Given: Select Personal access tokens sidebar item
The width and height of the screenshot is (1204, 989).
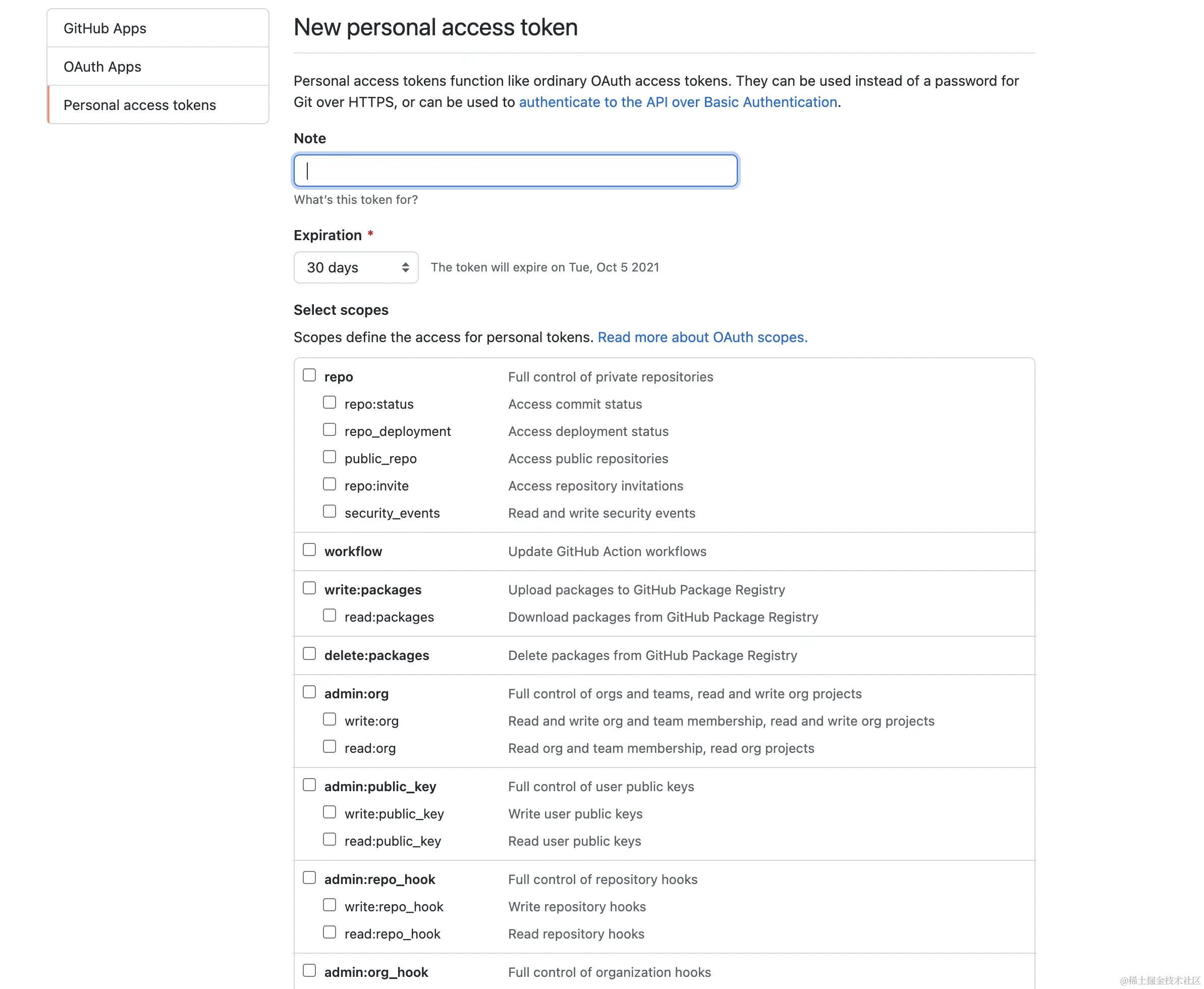Looking at the screenshot, I should tap(140, 105).
